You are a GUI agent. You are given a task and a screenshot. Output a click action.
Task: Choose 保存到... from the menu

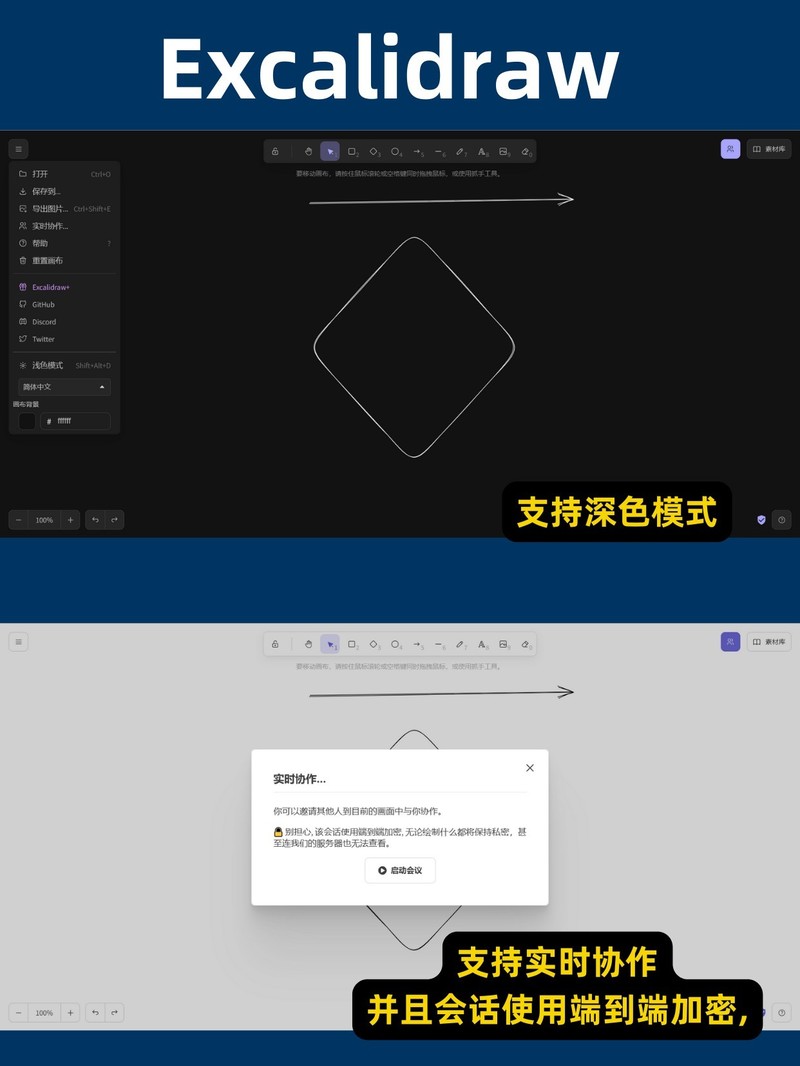(x=65, y=191)
